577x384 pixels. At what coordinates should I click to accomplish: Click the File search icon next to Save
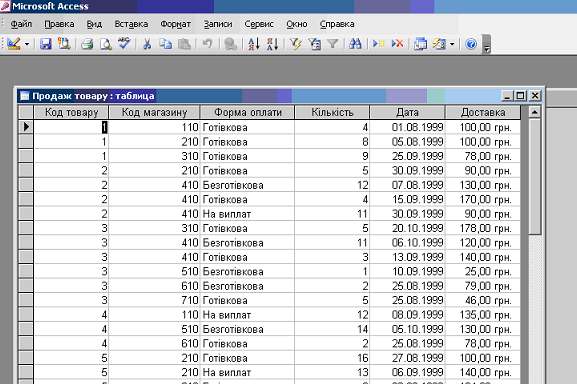[64, 44]
